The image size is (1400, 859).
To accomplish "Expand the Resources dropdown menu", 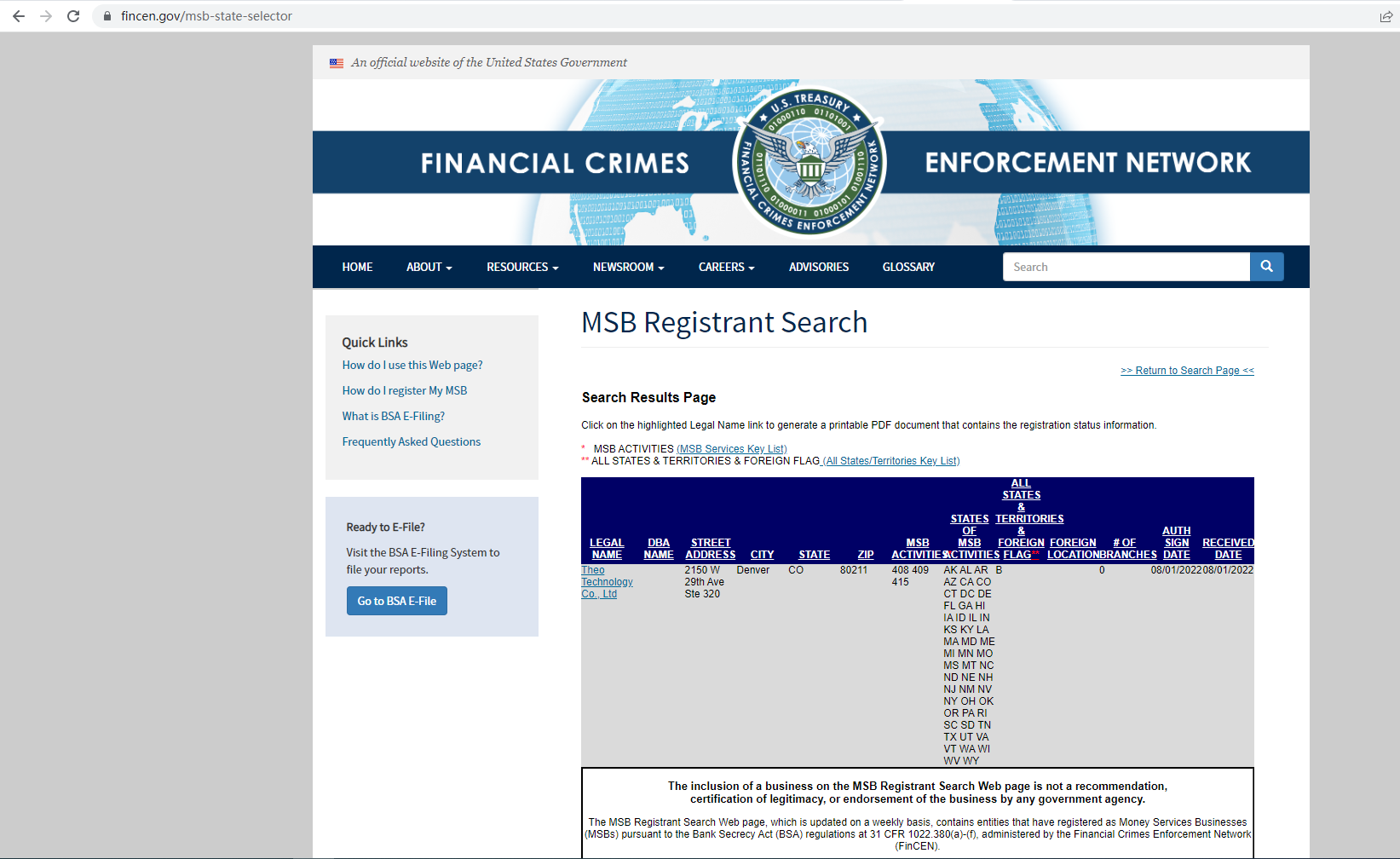I will tap(521, 267).
